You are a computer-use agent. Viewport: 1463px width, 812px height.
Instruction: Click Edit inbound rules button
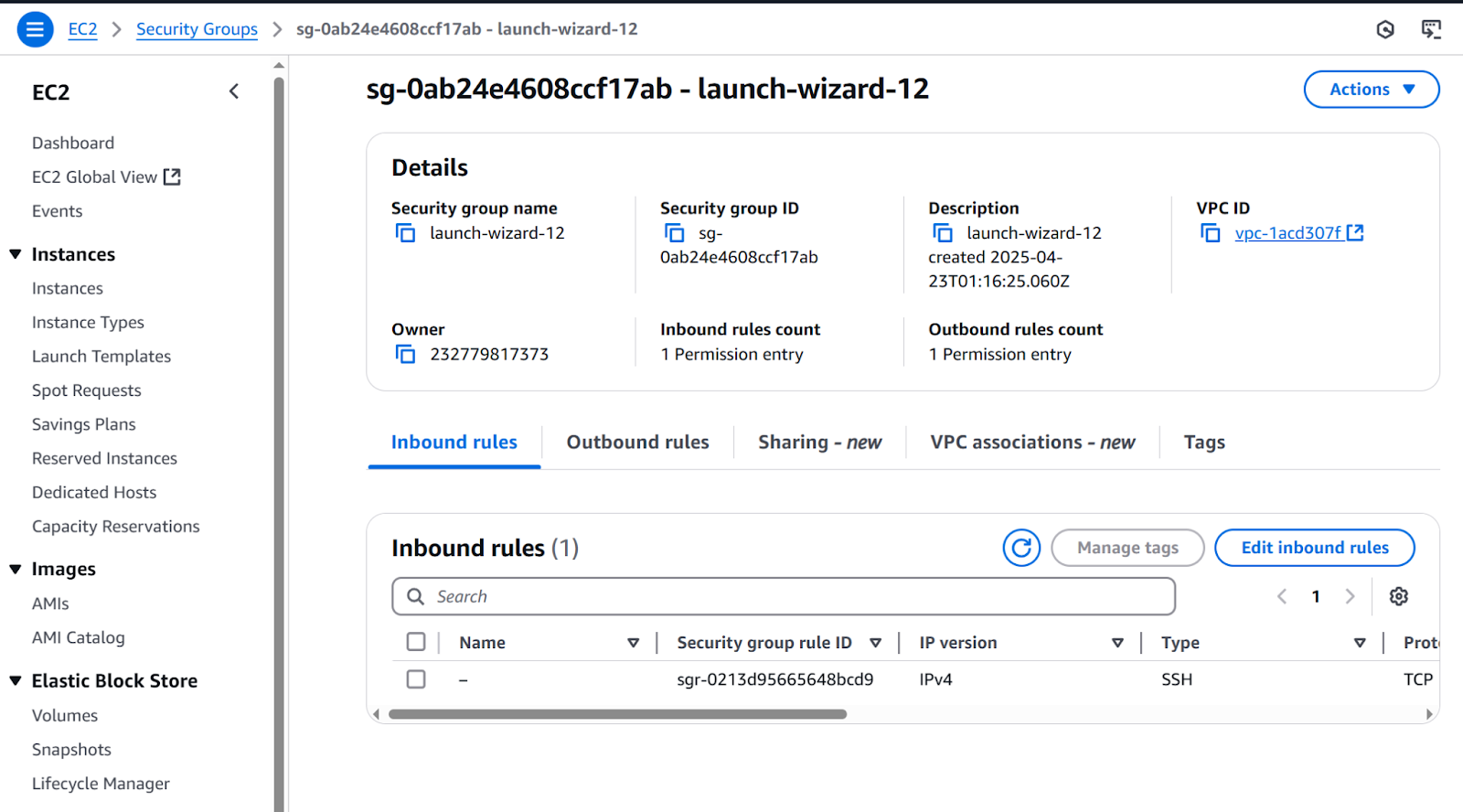[1315, 548]
